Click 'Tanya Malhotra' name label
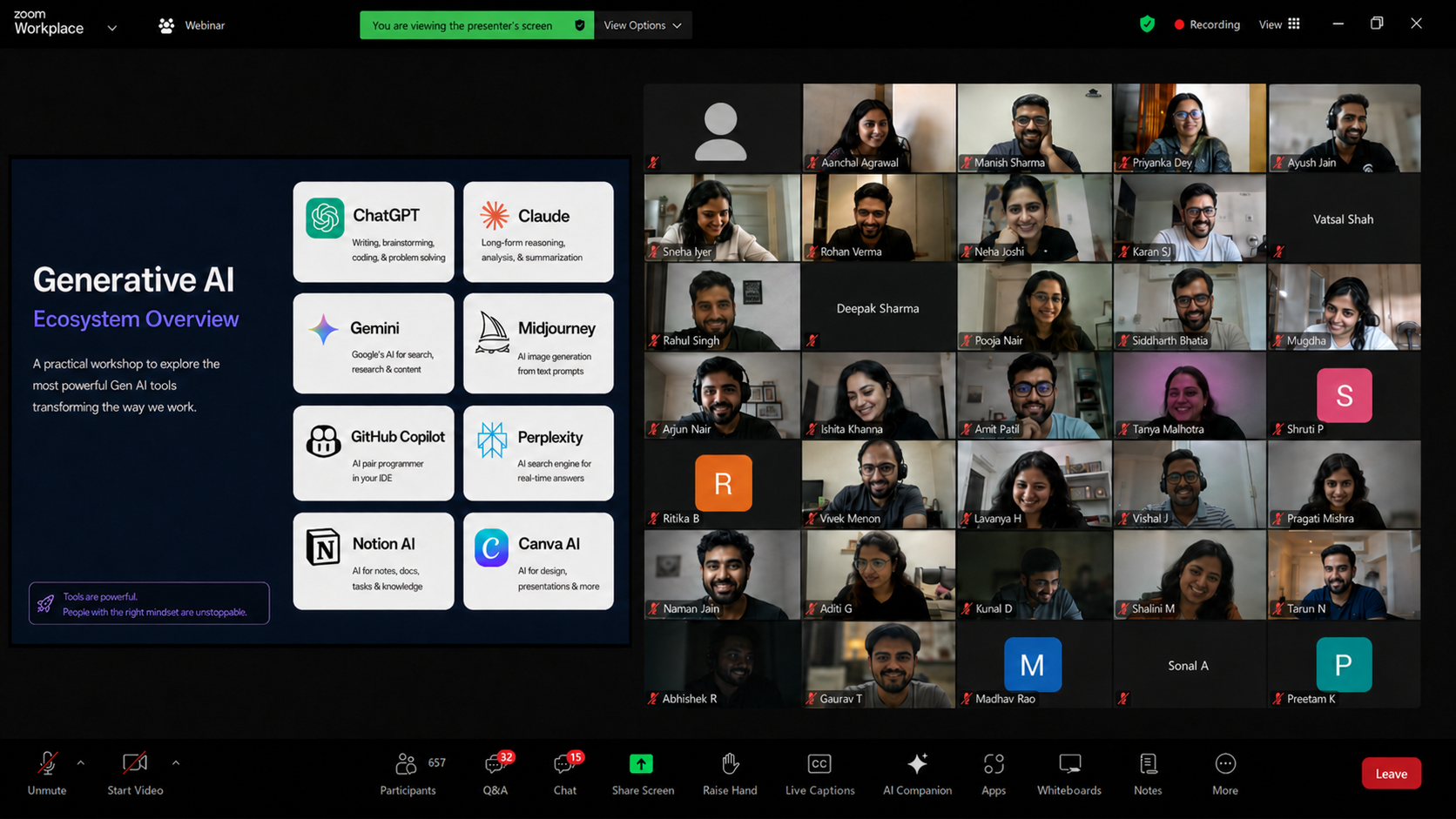1456x819 pixels. [1168, 429]
